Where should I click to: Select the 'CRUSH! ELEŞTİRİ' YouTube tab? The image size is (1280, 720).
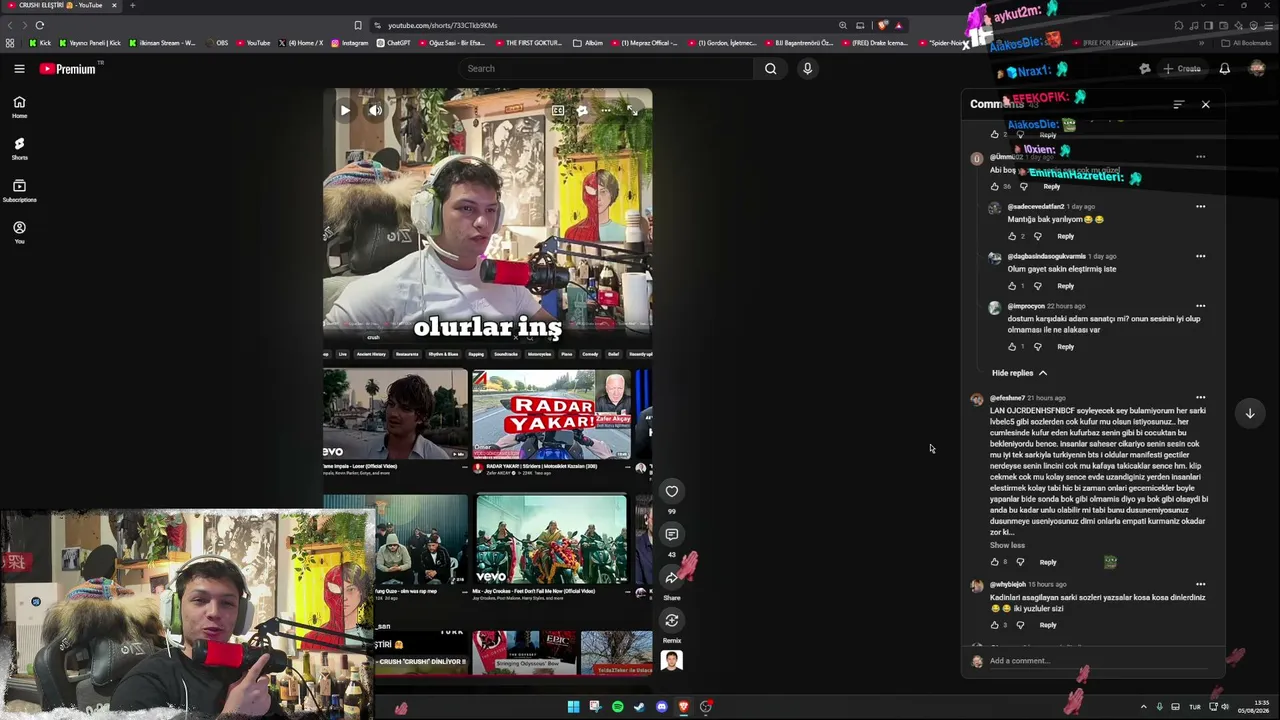[62, 5]
